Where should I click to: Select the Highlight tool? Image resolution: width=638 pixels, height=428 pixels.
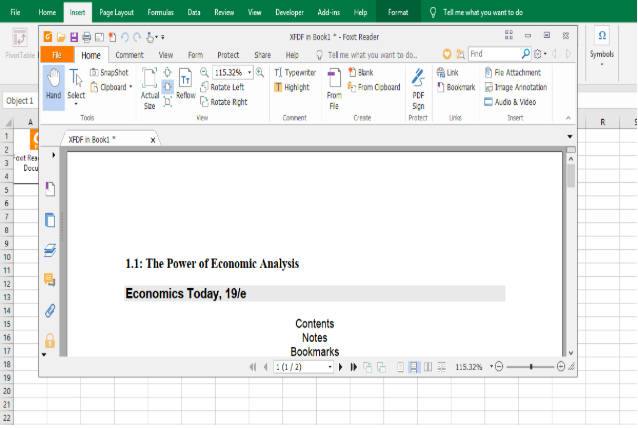point(292,87)
